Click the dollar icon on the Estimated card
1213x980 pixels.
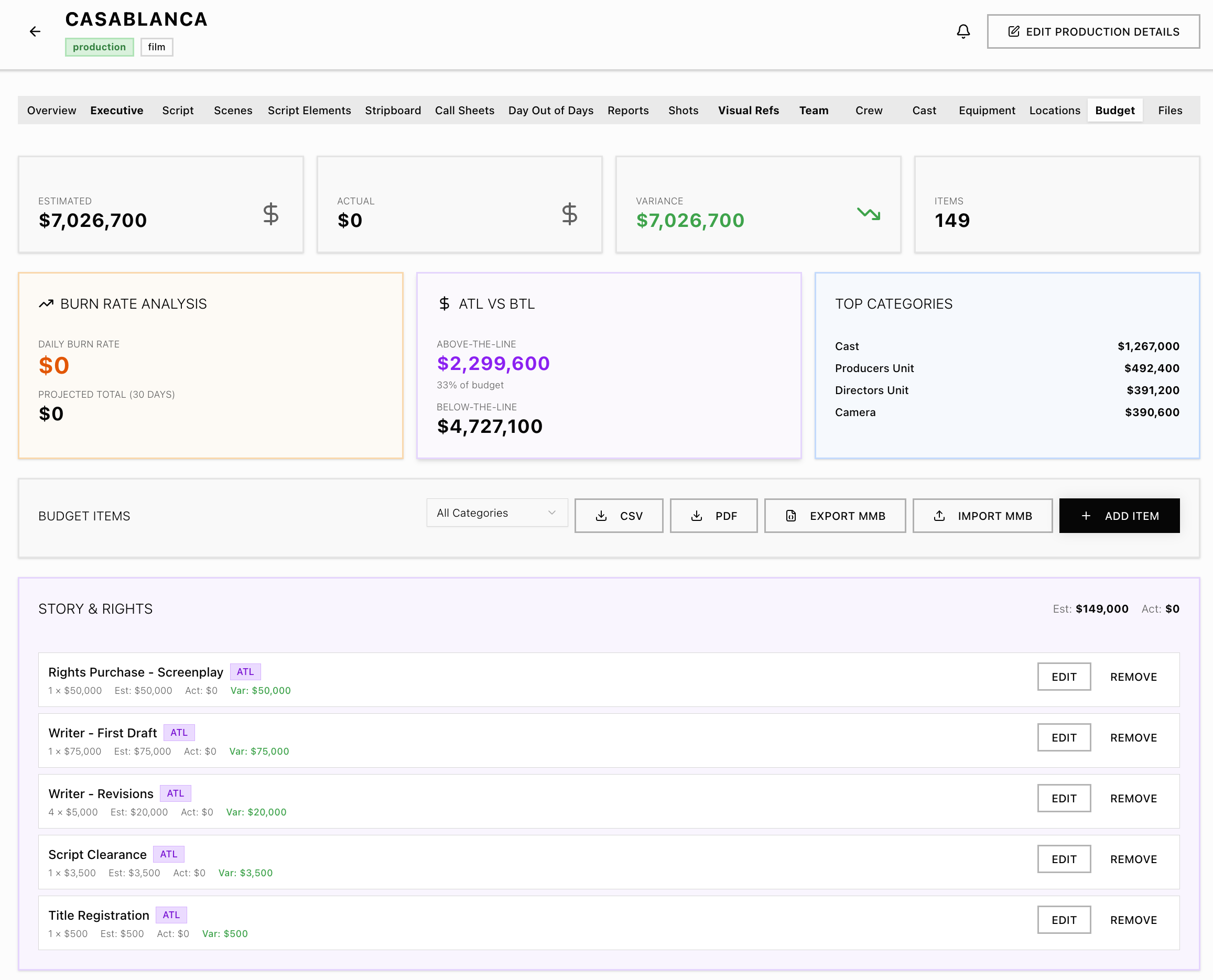coord(271,214)
